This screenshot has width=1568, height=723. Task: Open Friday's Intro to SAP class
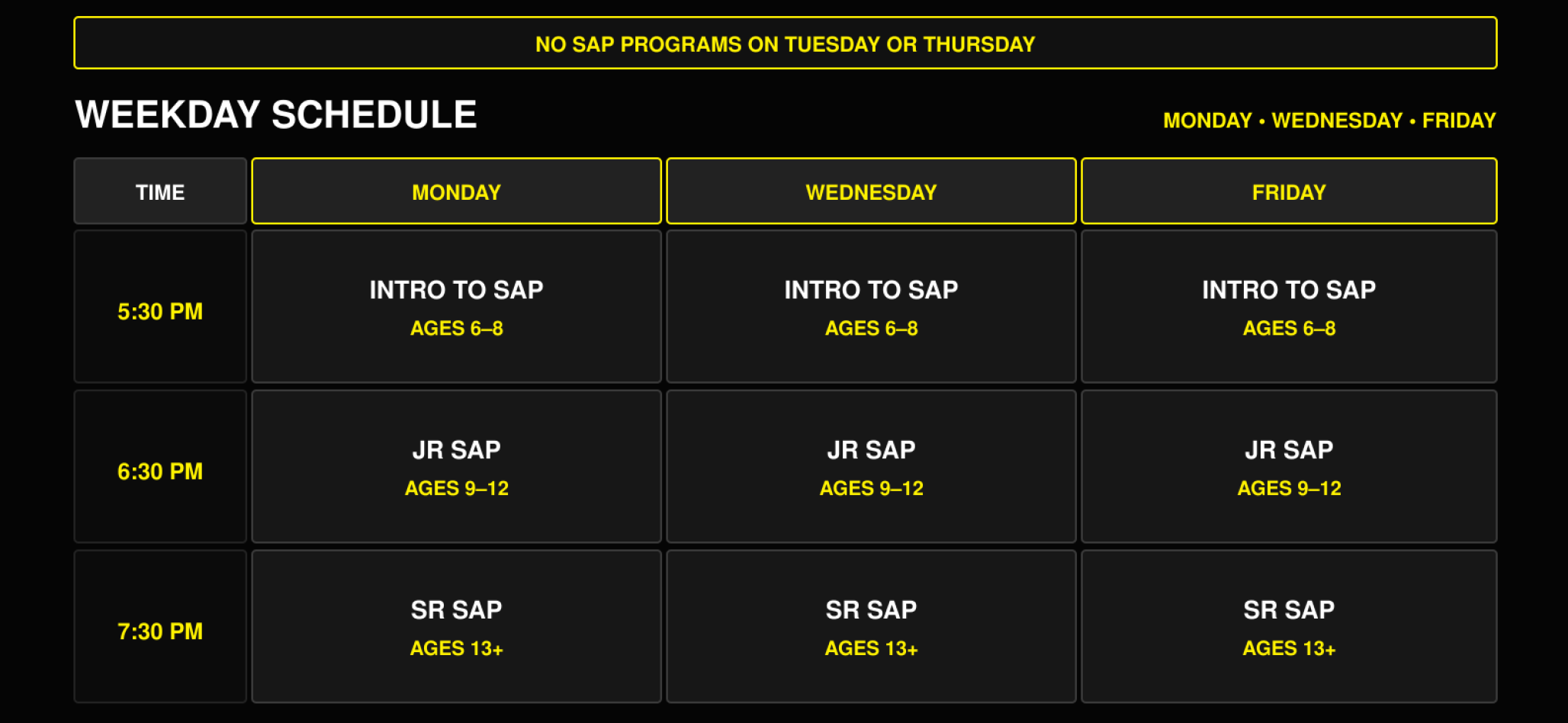pyautogui.click(x=1289, y=307)
